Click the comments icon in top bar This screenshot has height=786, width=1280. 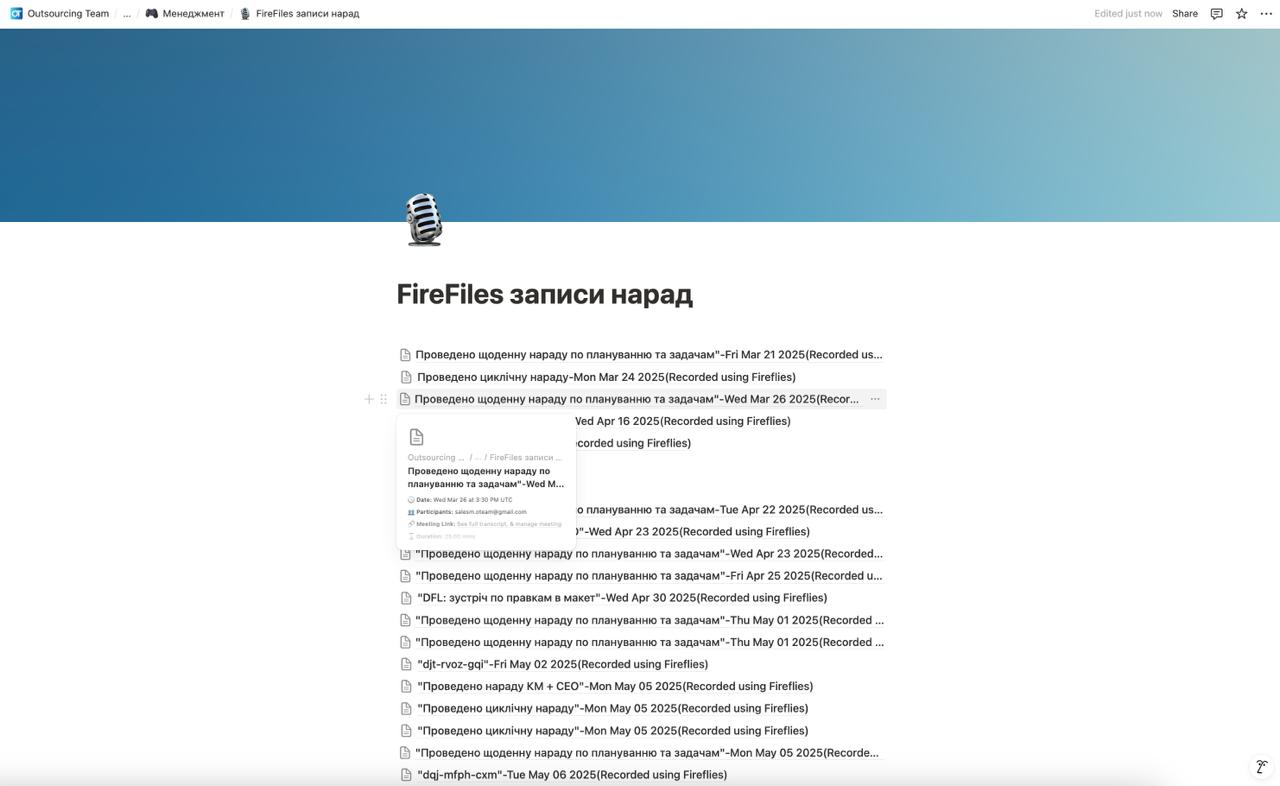(1216, 14)
